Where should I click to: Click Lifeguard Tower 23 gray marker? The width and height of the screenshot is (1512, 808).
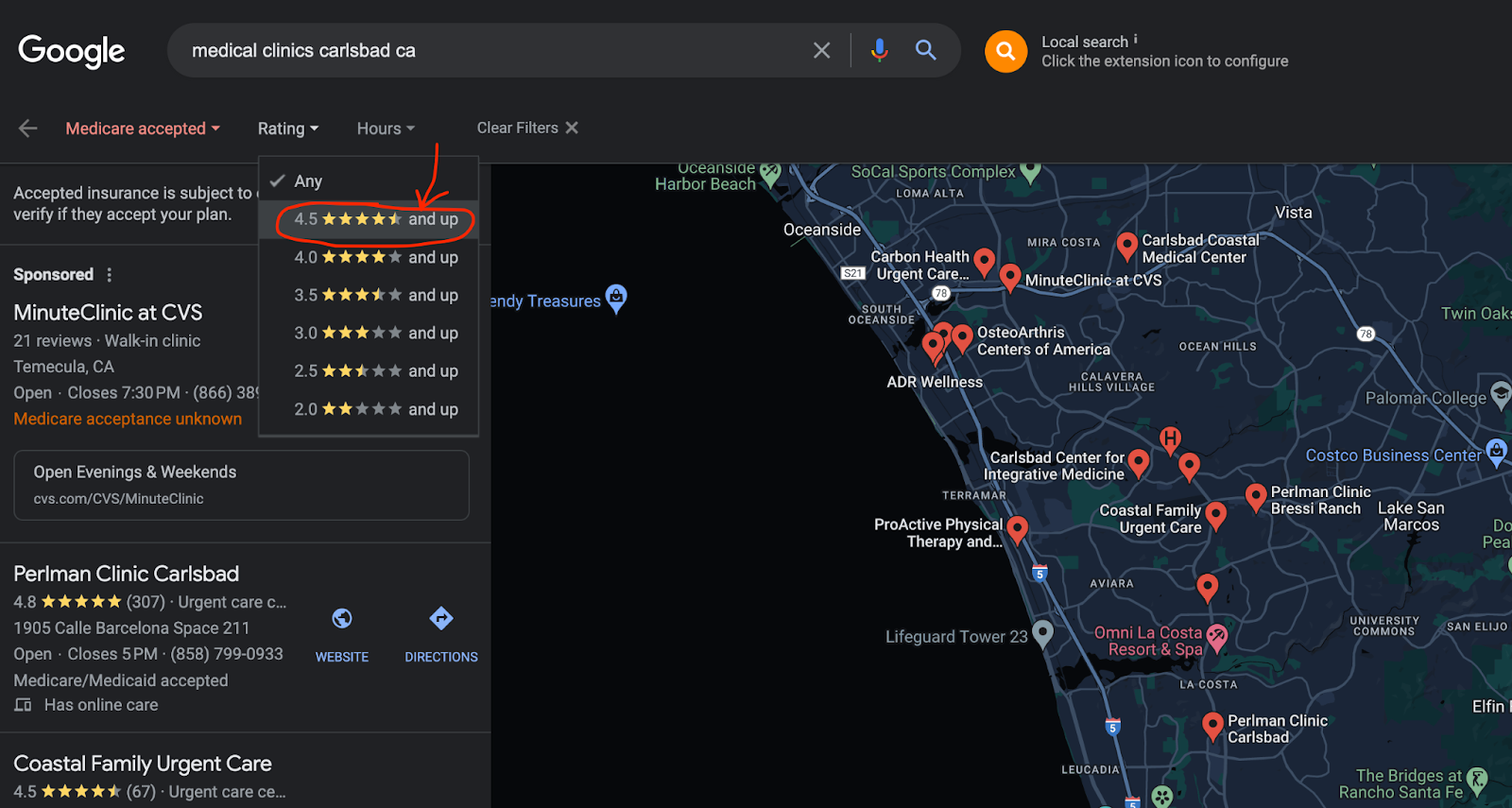click(x=1042, y=633)
